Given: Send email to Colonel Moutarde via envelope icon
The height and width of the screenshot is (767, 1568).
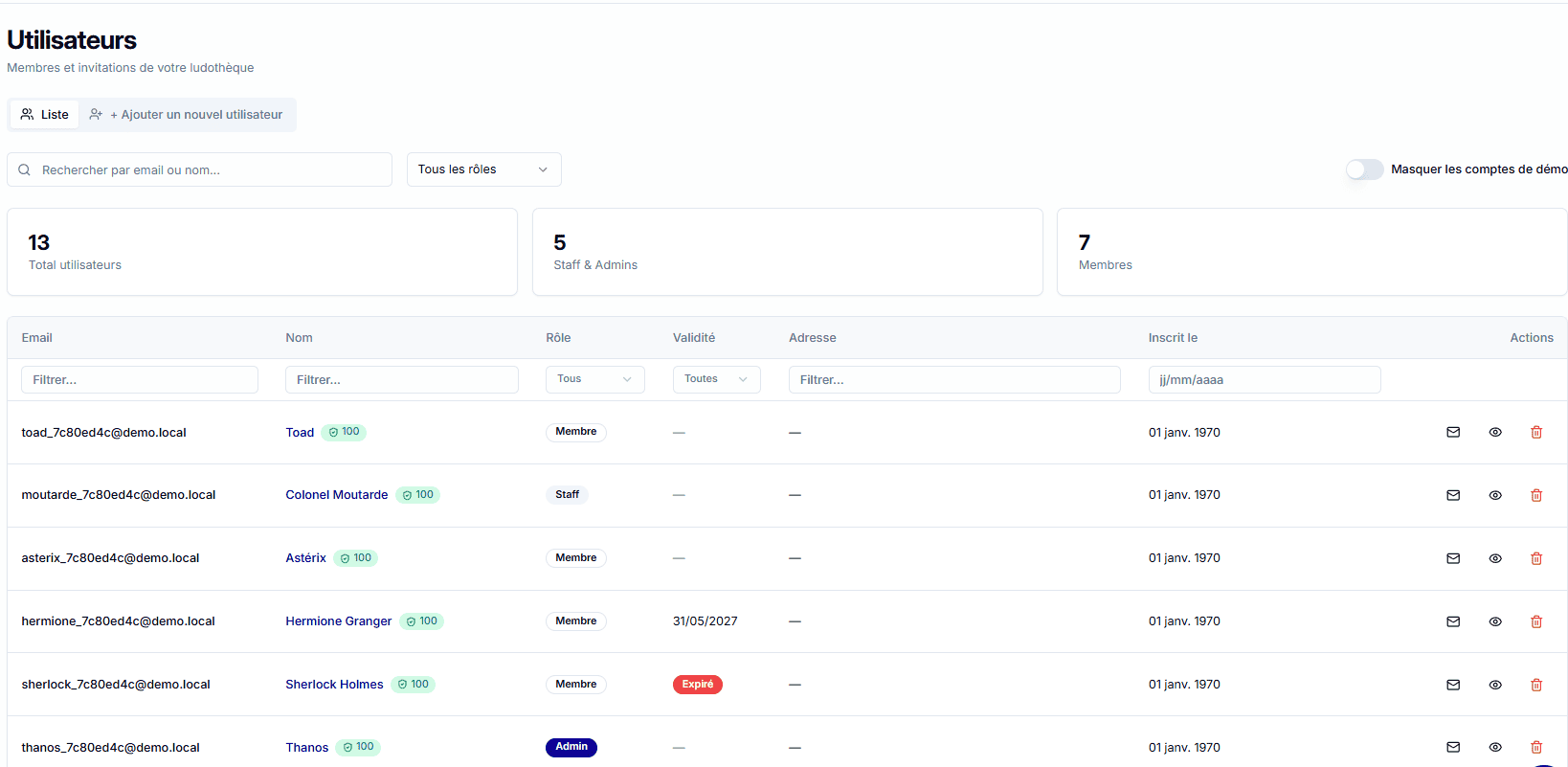Looking at the screenshot, I should [1453, 495].
